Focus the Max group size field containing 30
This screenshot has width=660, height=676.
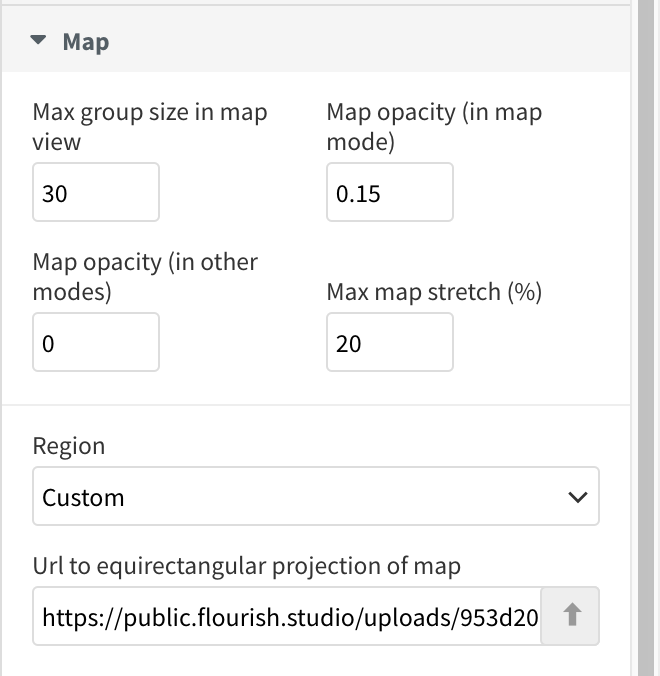96,192
